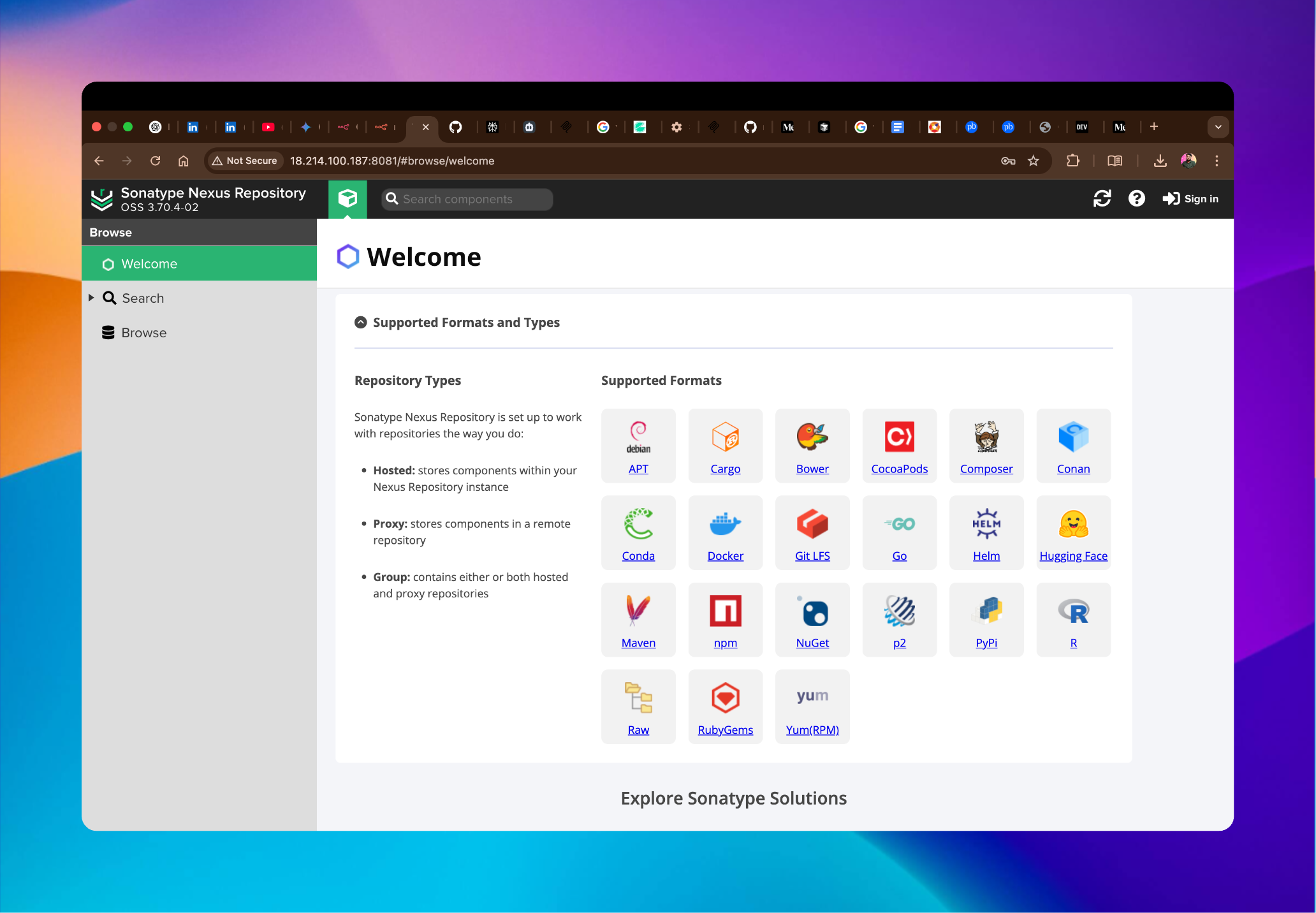Open the browser Extensions puzzle icon
The image size is (1316, 913).
[x=1073, y=161]
